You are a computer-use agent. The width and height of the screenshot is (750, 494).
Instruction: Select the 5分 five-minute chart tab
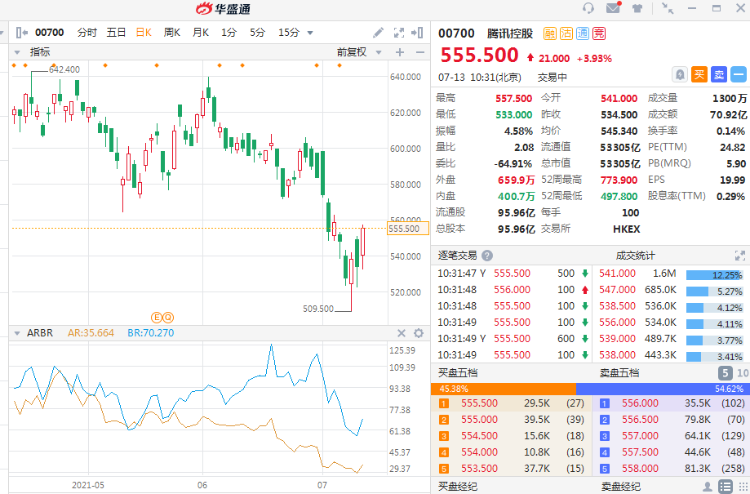click(x=257, y=33)
